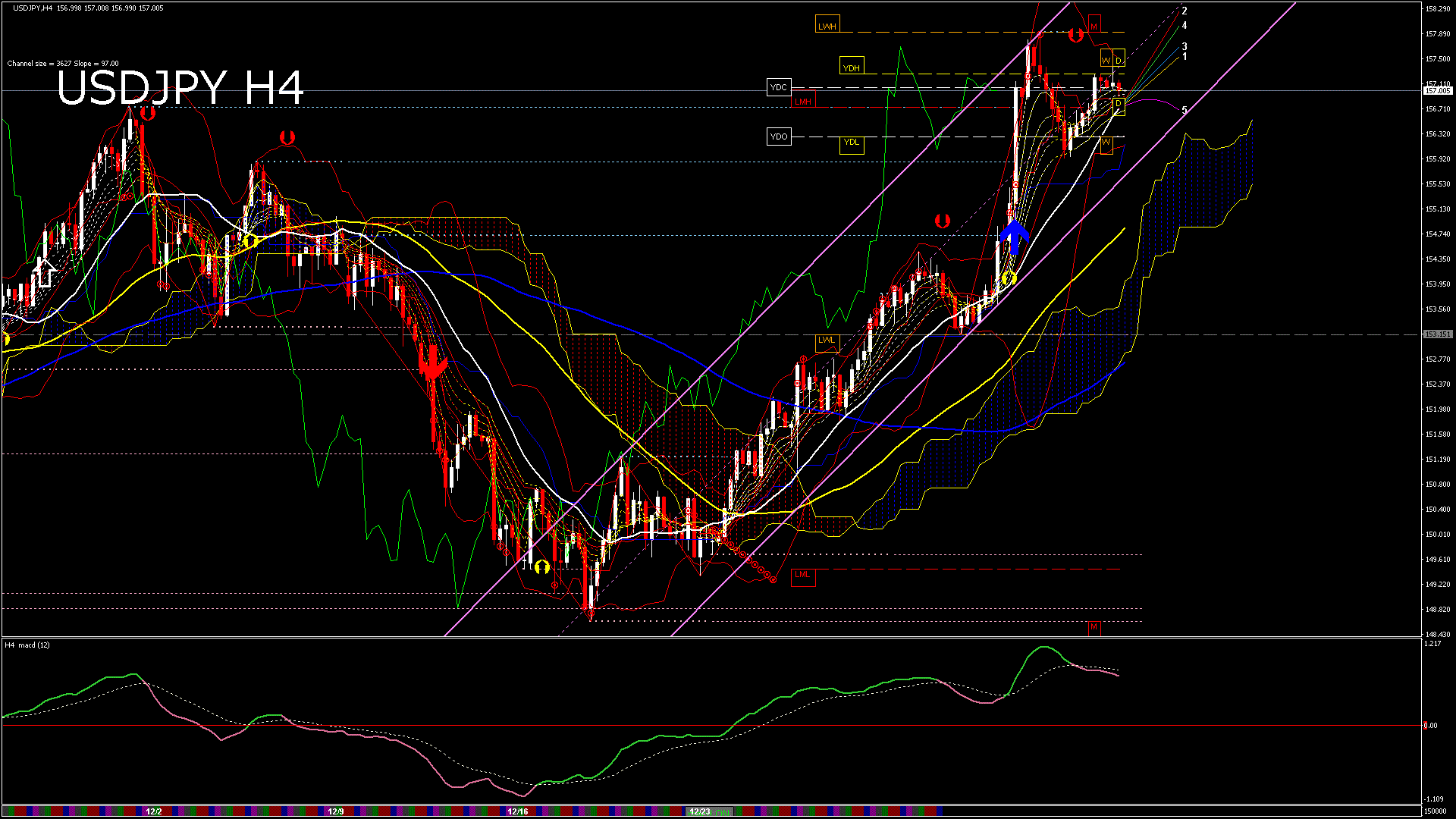The width and height of the screenshot is (1456, 819).
Task: Select the LWH orange level label
Action: coord(827,26)
